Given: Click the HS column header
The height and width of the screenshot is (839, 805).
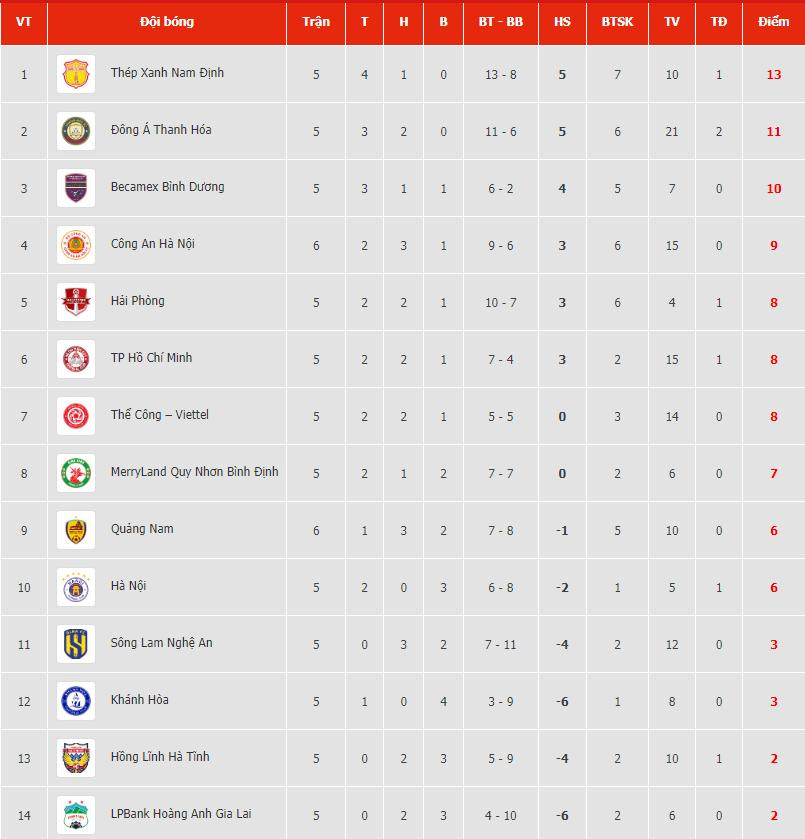Looking at the screenshot, I should click(x=562, y=21).
